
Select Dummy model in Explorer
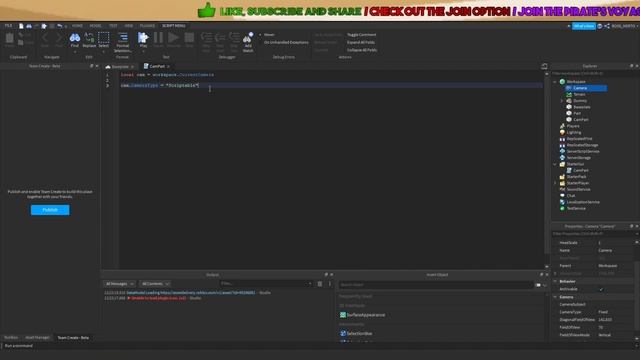tap(580, 101)
